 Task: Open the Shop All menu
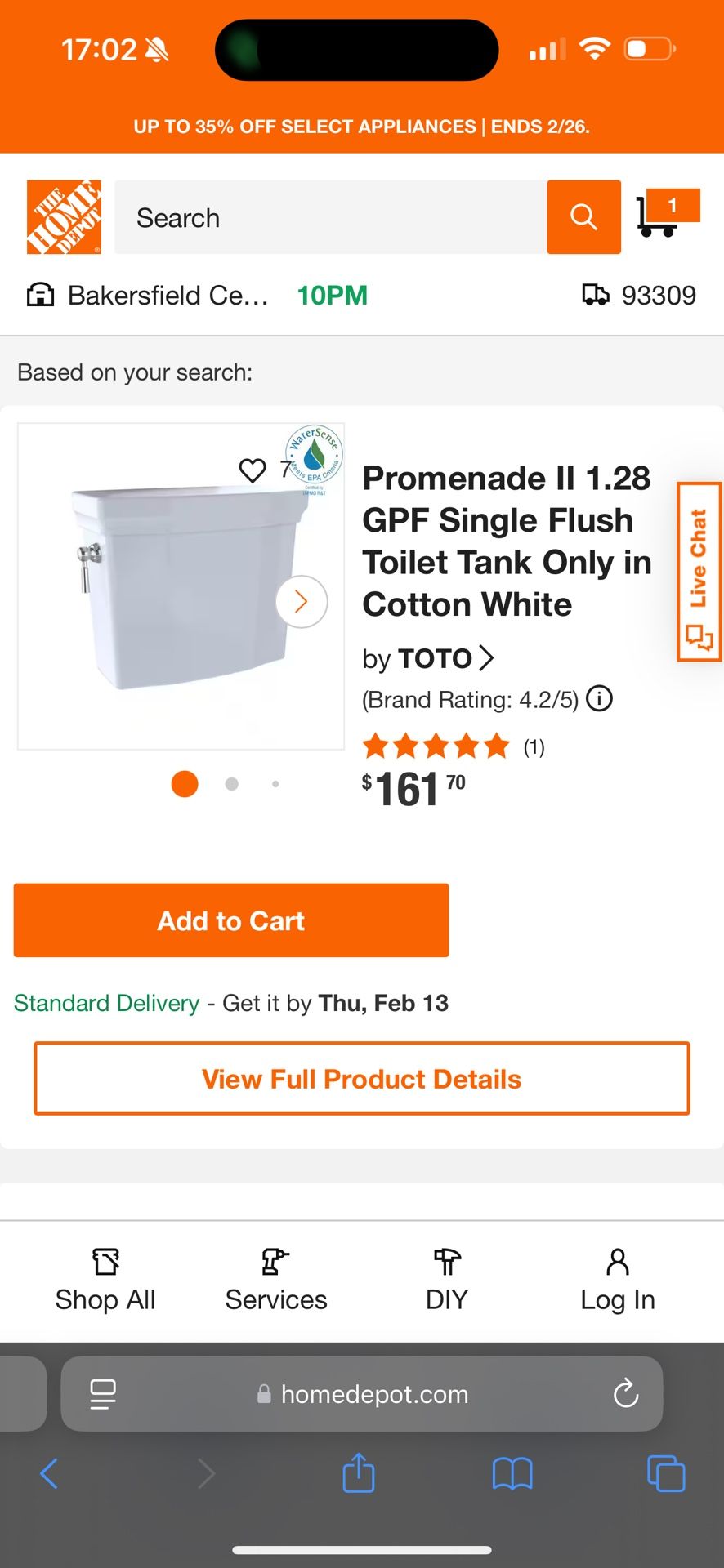(105, 1280)
